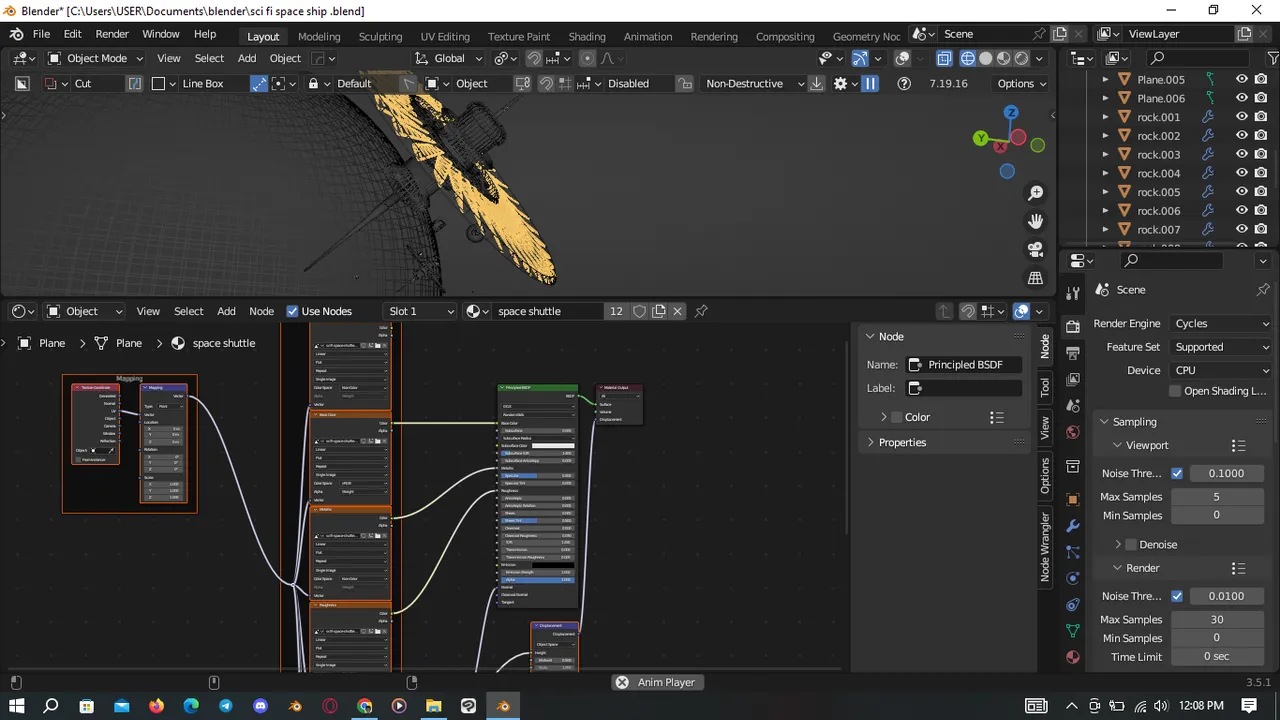The height and width of the screenshot is (720, 1280).
Task: Open the Node Wrangler sidebar tab
Action: click(1045, 547)
